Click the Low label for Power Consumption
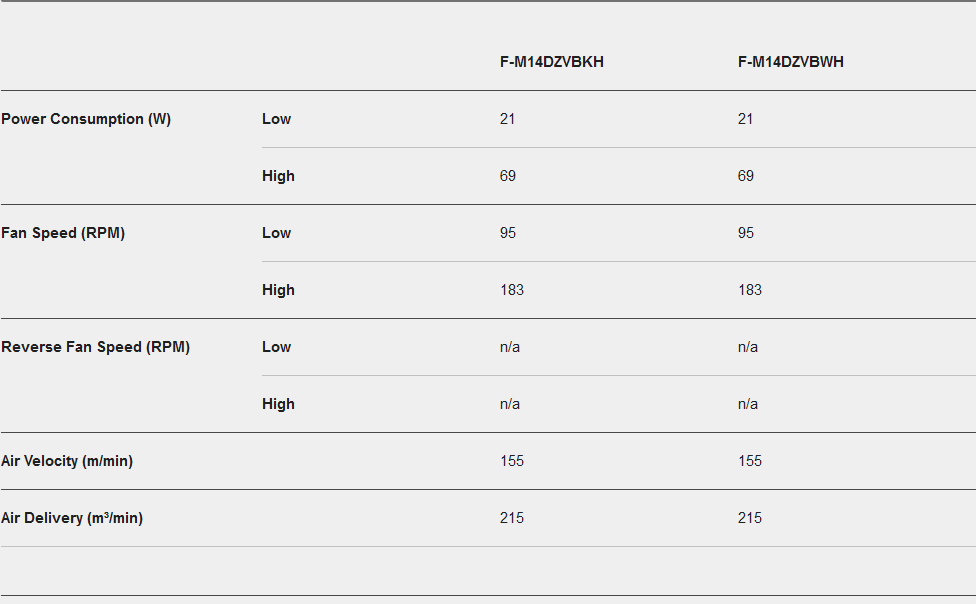Screen dimensions: 976x604 (276, 119)
